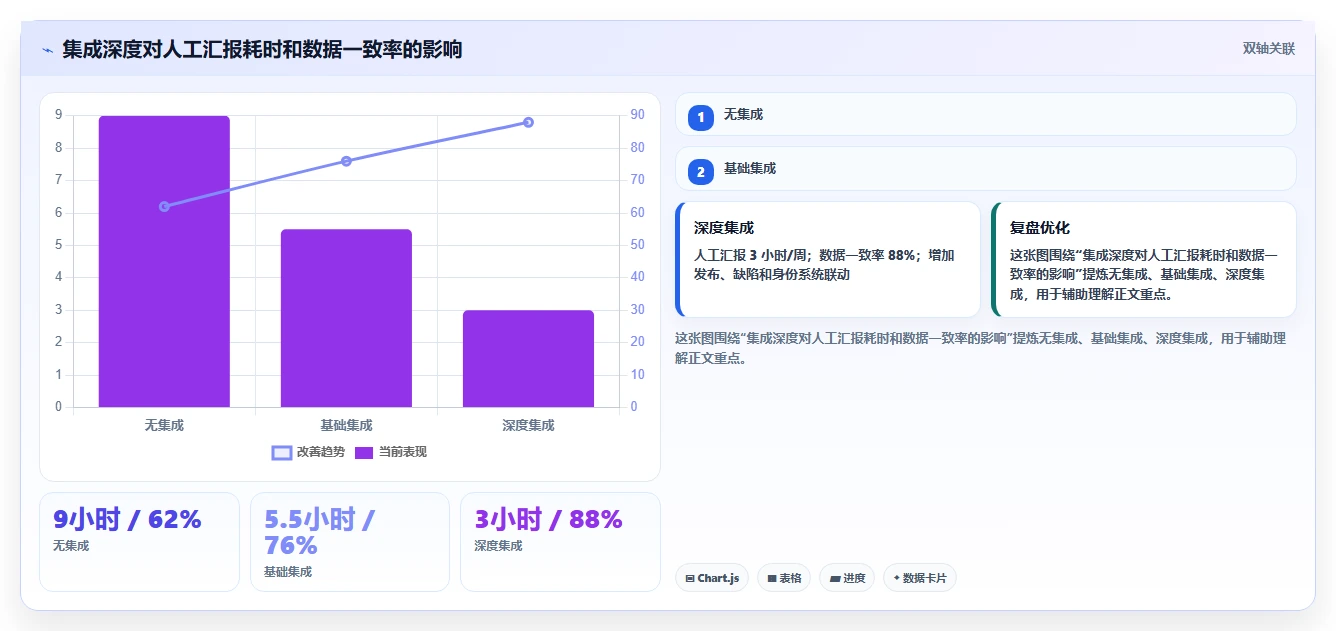Screen dimensions: 1336x631
Task: Click the icon in the 进度 tag
Action: click(835, 578)
